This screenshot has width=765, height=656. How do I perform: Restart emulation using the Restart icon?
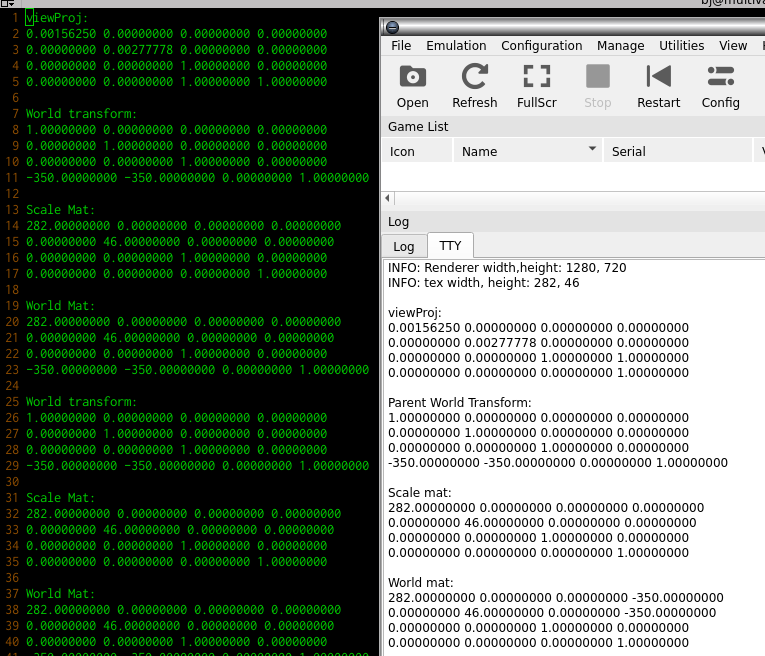coord(658,78)
